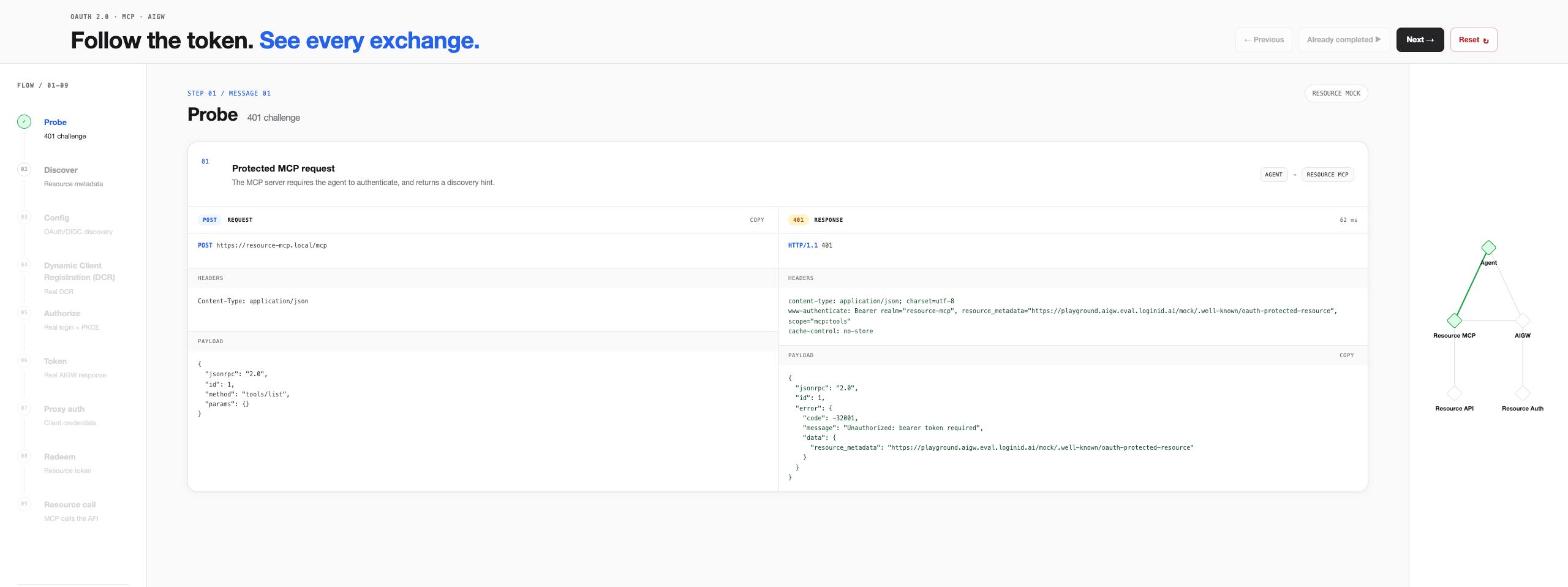Reset the flow walkthrough
Screen dimensions: 1568x587
click(x=1473, y=40)
